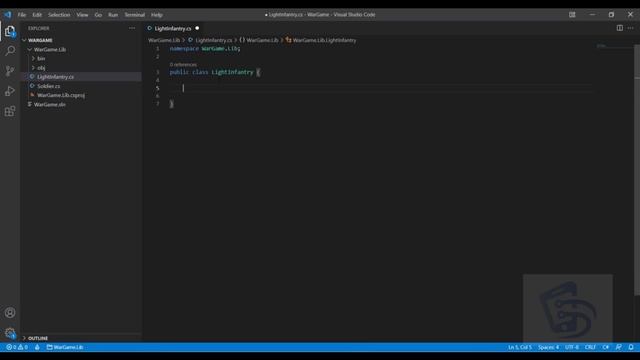The width and height of the screenshot is (640, 360).
Task: Click the VS Code logo icon
Action: tap(8, 15)
